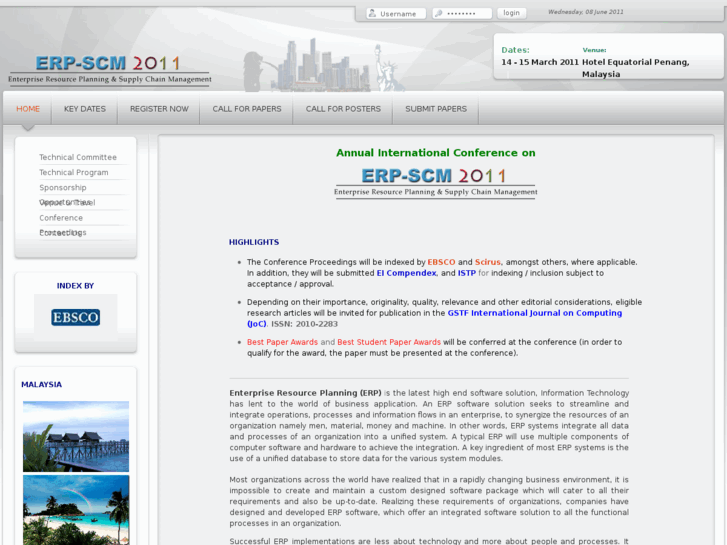
Task: Click the Scirus link in highlights
Action: point(488,262)
